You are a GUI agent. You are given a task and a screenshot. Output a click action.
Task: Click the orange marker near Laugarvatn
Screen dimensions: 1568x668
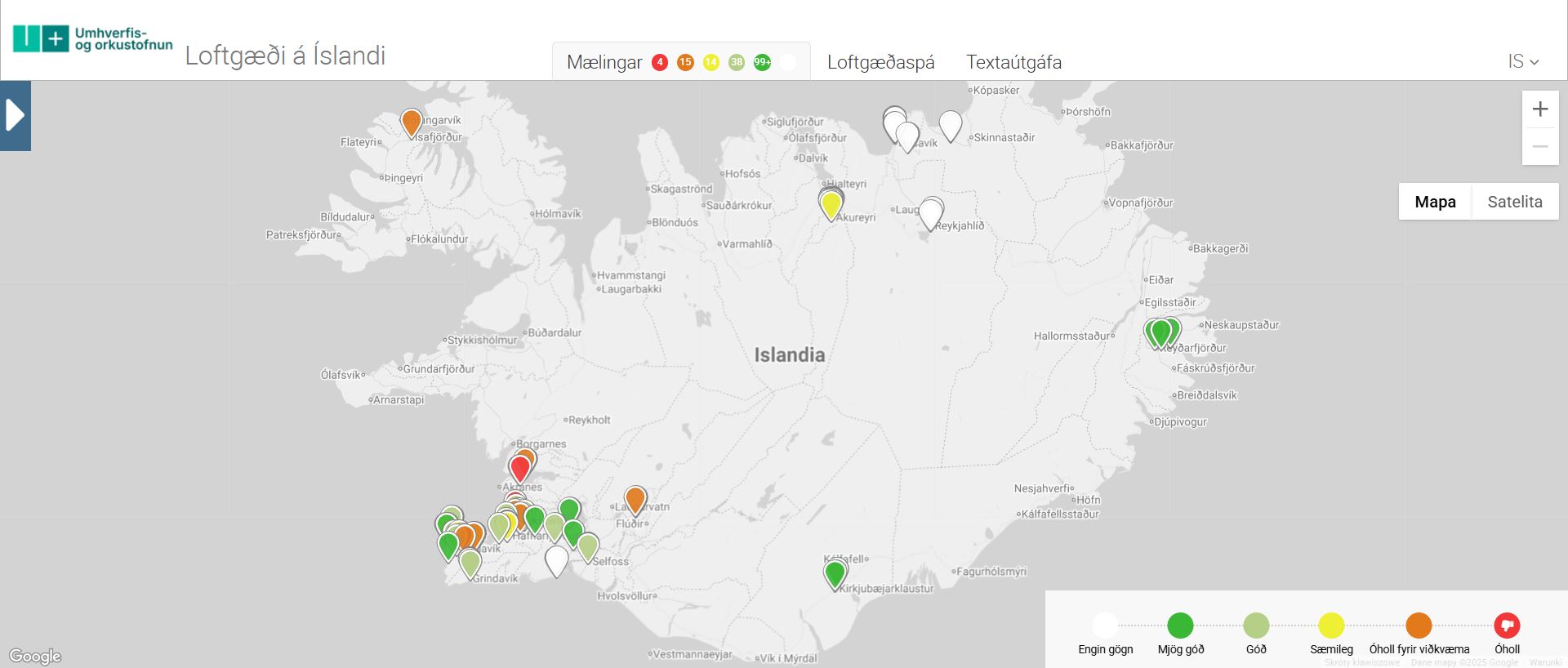pos(635,499)
